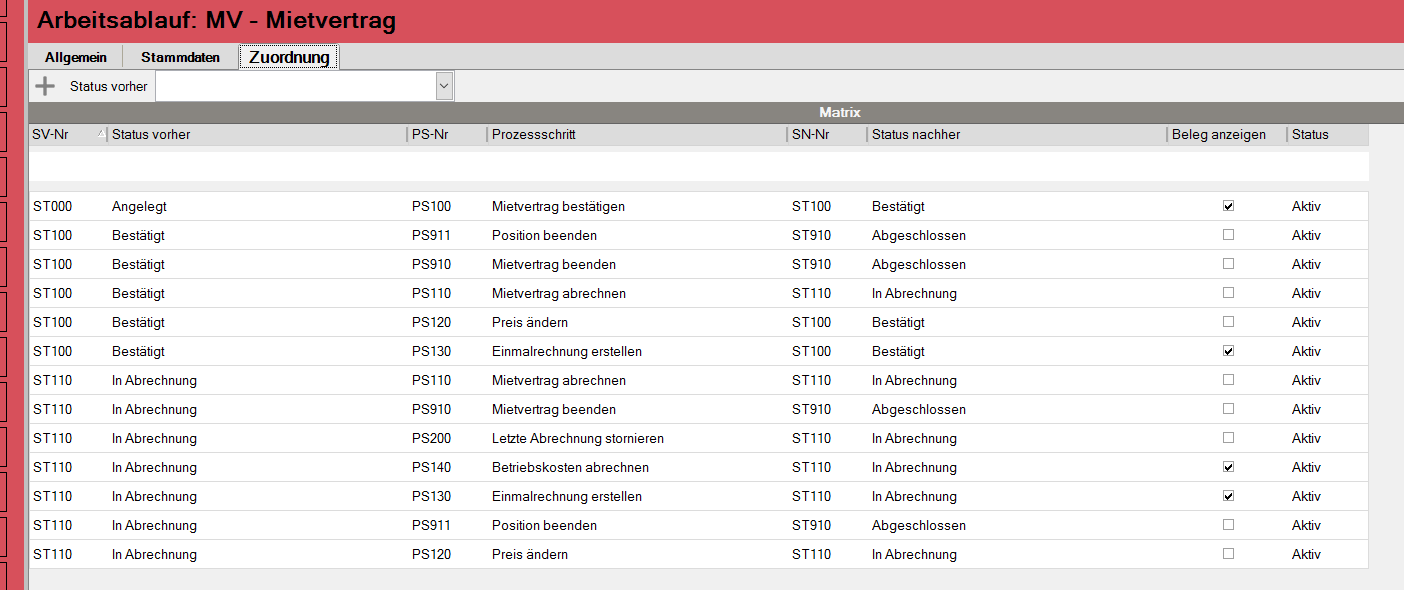Image resolution: width=1404 pixels, height=590 pixels.
Task: Uncheck Beleg anzeigen for Mietvertrag bestätigen
Action: tap(1228, 206)
